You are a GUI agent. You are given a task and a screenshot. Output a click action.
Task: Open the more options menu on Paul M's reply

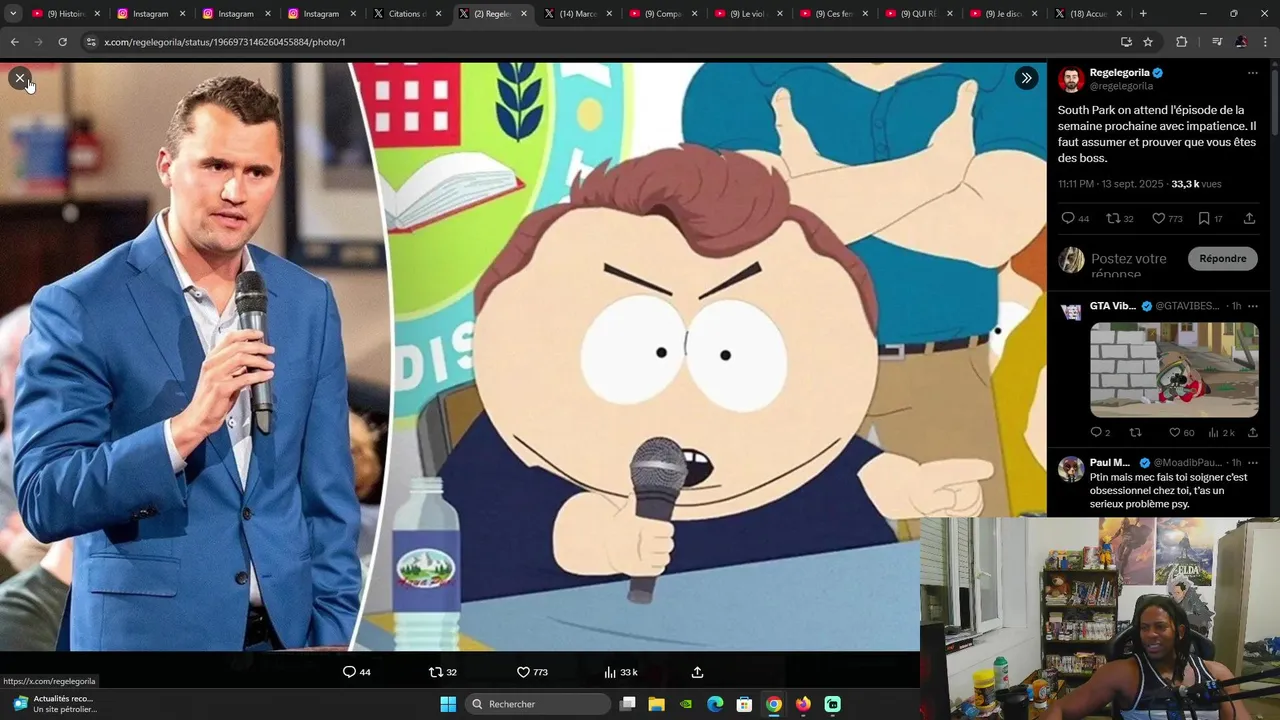[x=1252, y=463]
